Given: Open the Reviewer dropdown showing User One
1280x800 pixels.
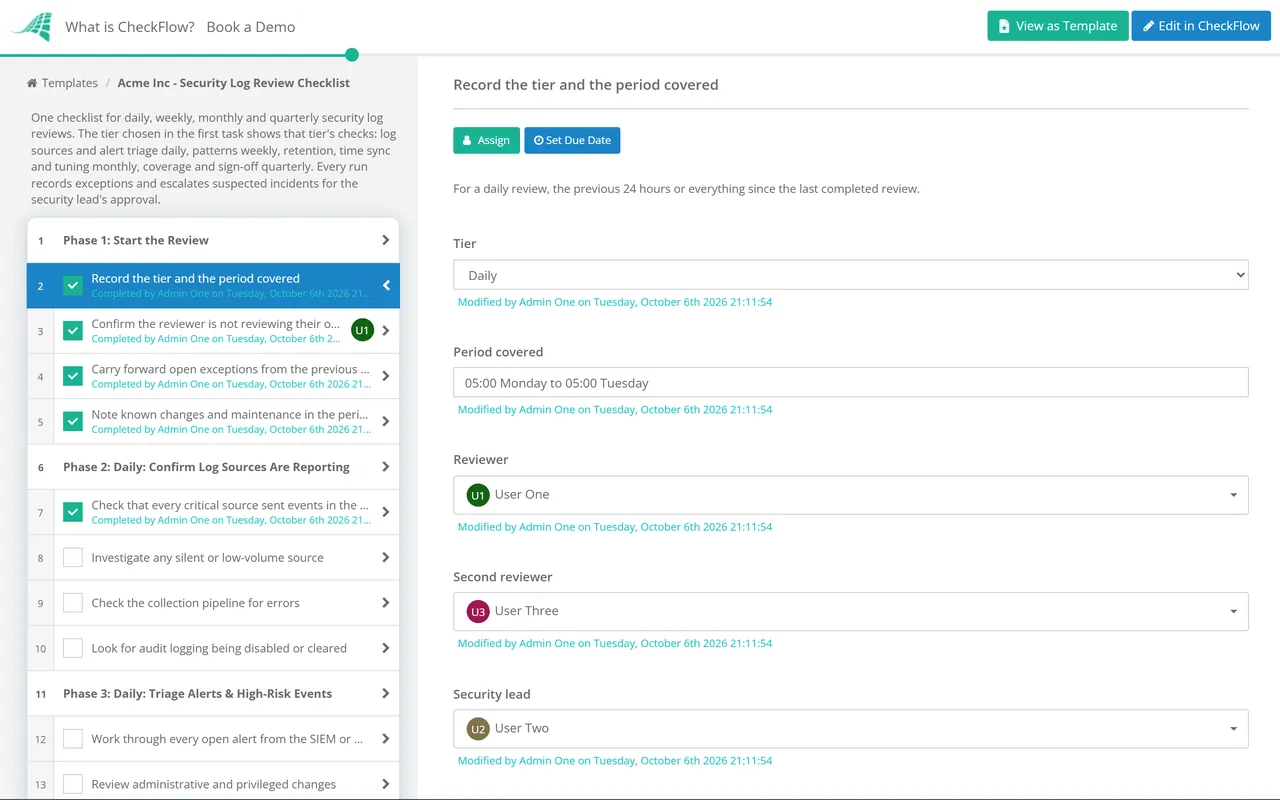Looking at the screenshot, I should coord(851,495).
